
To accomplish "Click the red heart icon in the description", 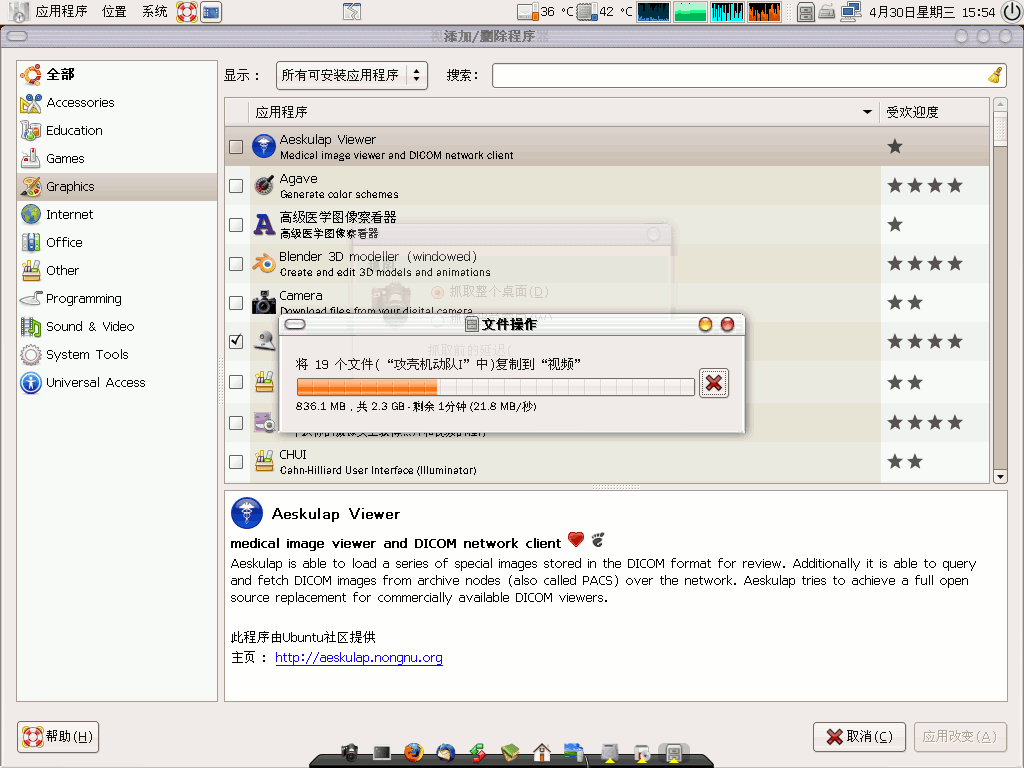I will click(576, 539).
